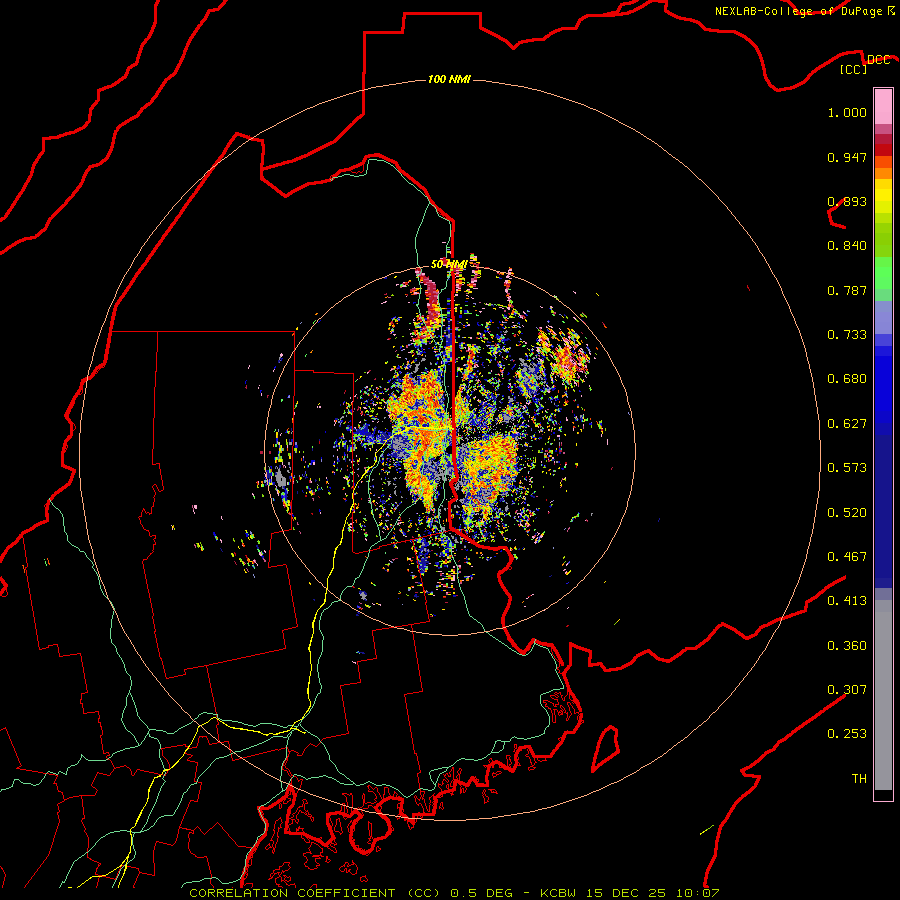Image resolution: width=900 pixels, height=900 pixels.
Task: Click the 0.840 color scale value
Action: pos(847,246)
